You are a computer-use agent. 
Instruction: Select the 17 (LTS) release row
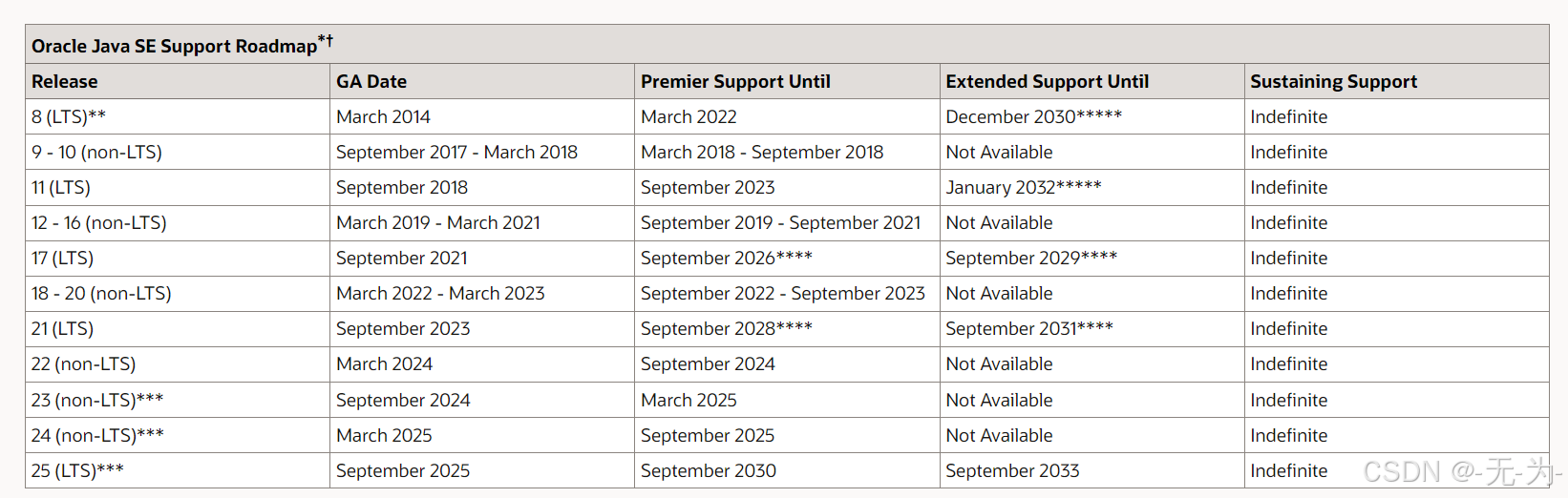[x=787, y=258]
